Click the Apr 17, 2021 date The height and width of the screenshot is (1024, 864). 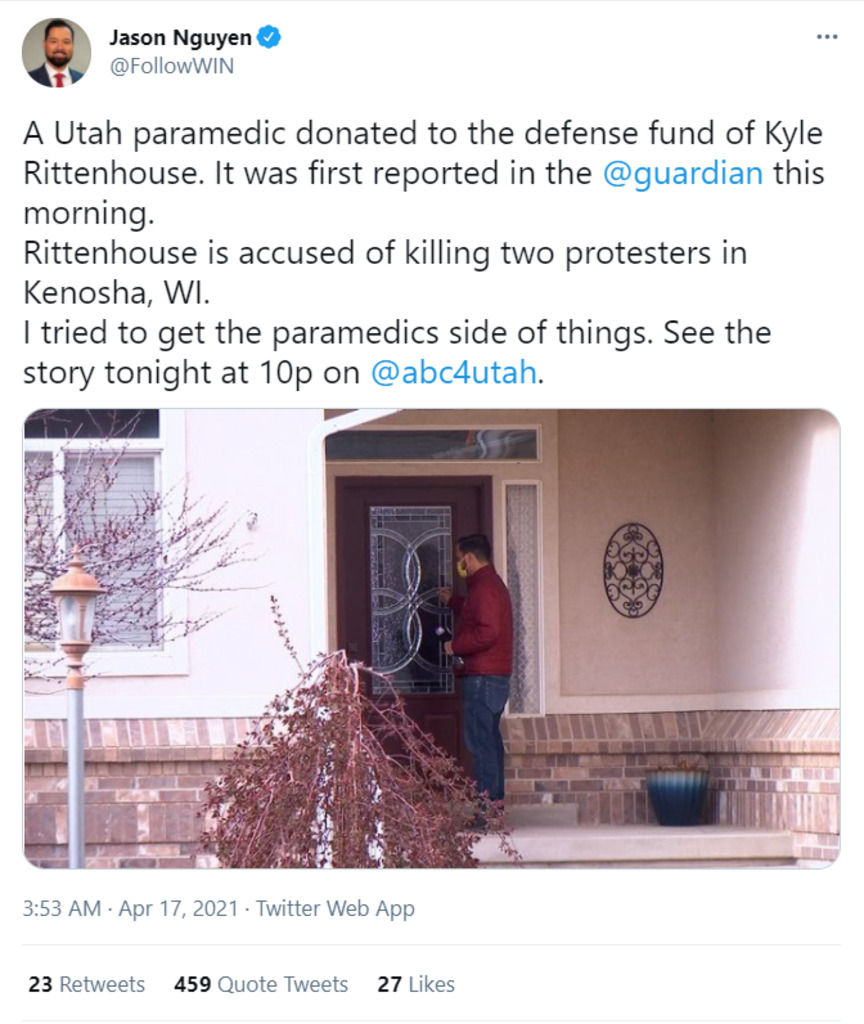178,909
